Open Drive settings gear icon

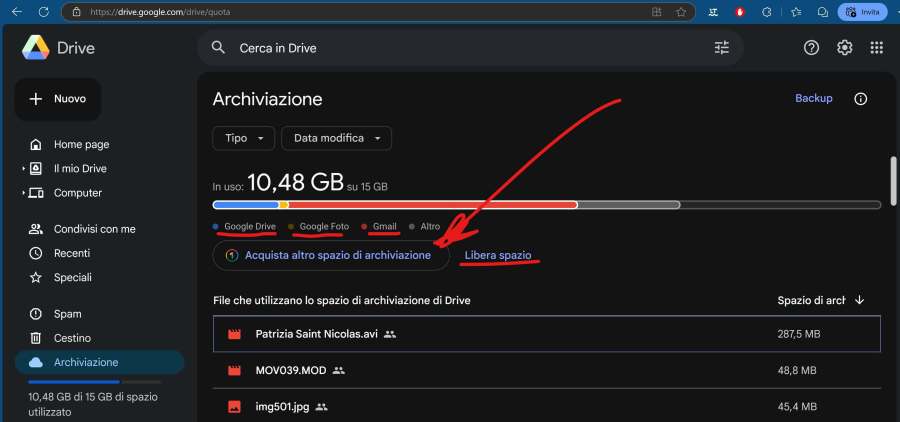[x=844, y=48]
